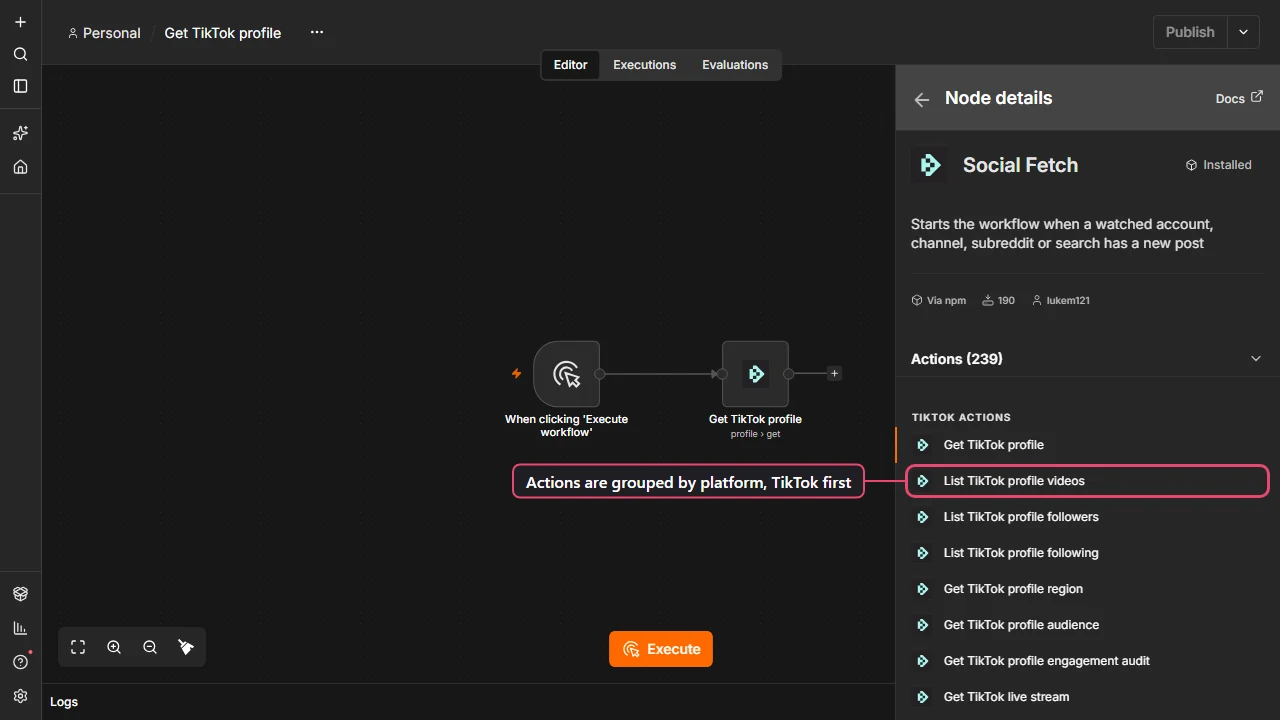This screenshot has width=1280, height=720.
Task: Click the Installed status label
Action: (1227, 165)
